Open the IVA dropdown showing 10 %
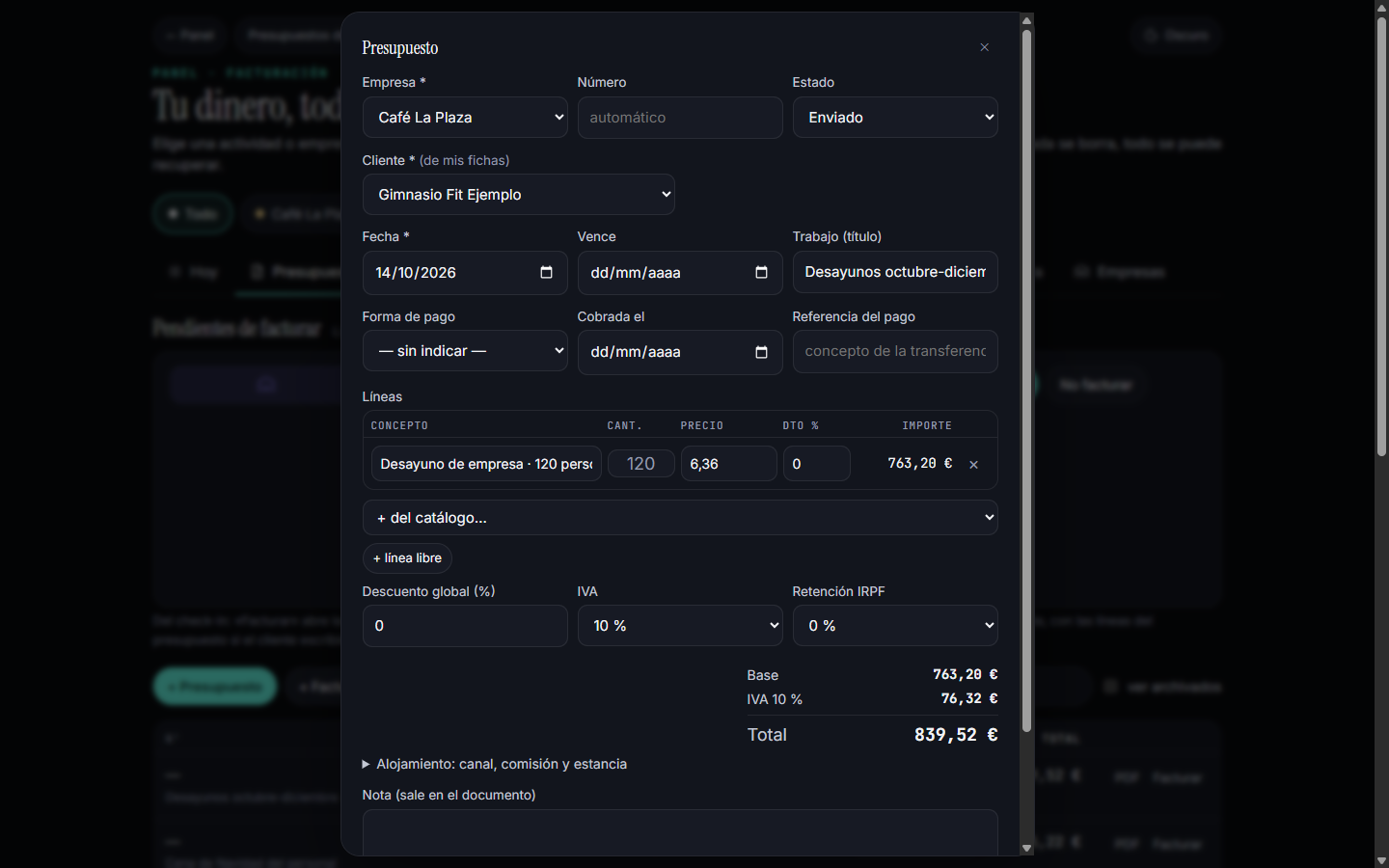This screenshot has height=868, width=1389. click(680, 626)
